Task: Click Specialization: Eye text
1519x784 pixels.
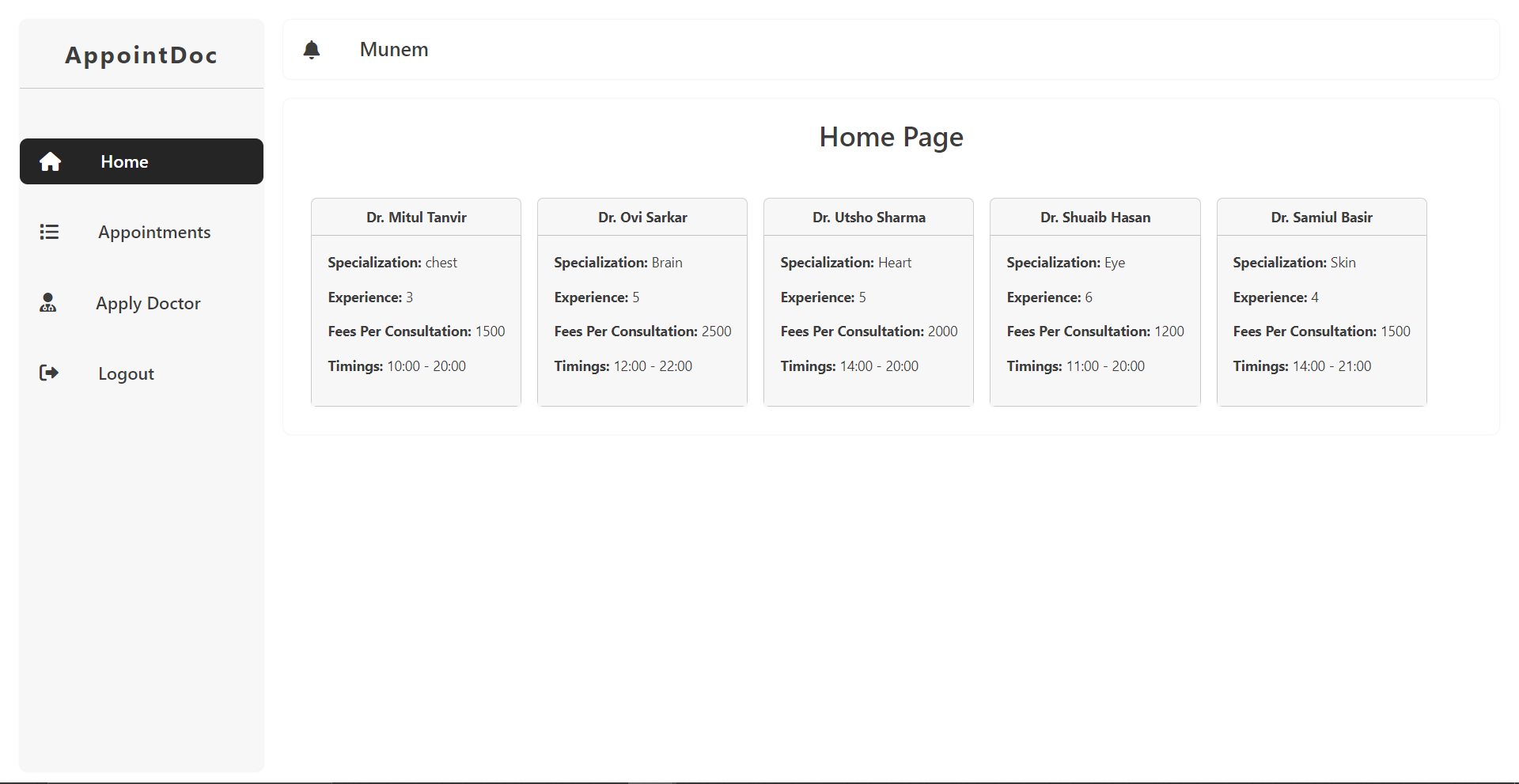Action: click(1066, 263)
